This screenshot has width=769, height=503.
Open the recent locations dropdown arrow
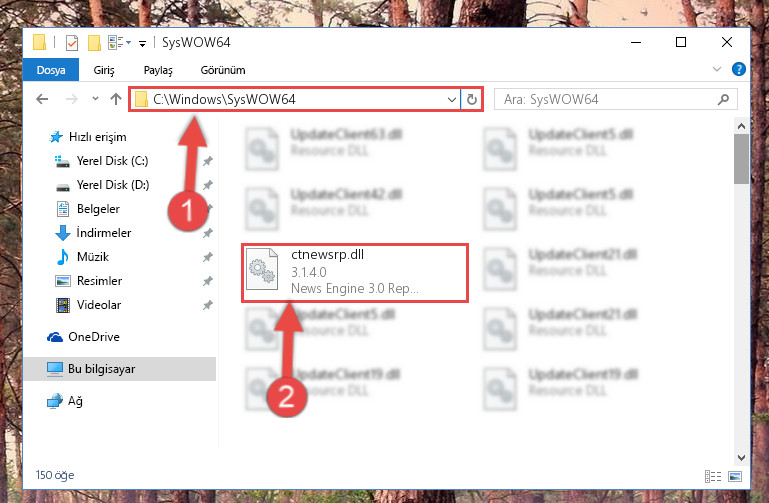click(95, 99)
